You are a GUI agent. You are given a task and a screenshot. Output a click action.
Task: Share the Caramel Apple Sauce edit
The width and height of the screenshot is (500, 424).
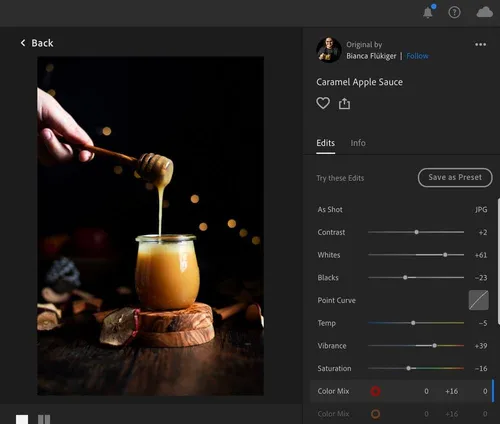pyautogui.click(x=344, y=104)
